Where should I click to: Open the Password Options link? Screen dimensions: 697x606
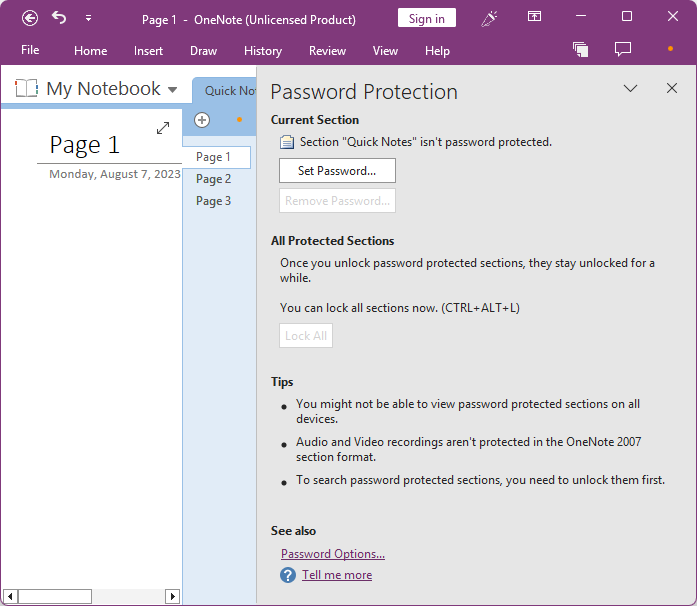click(x=333, y=554)
